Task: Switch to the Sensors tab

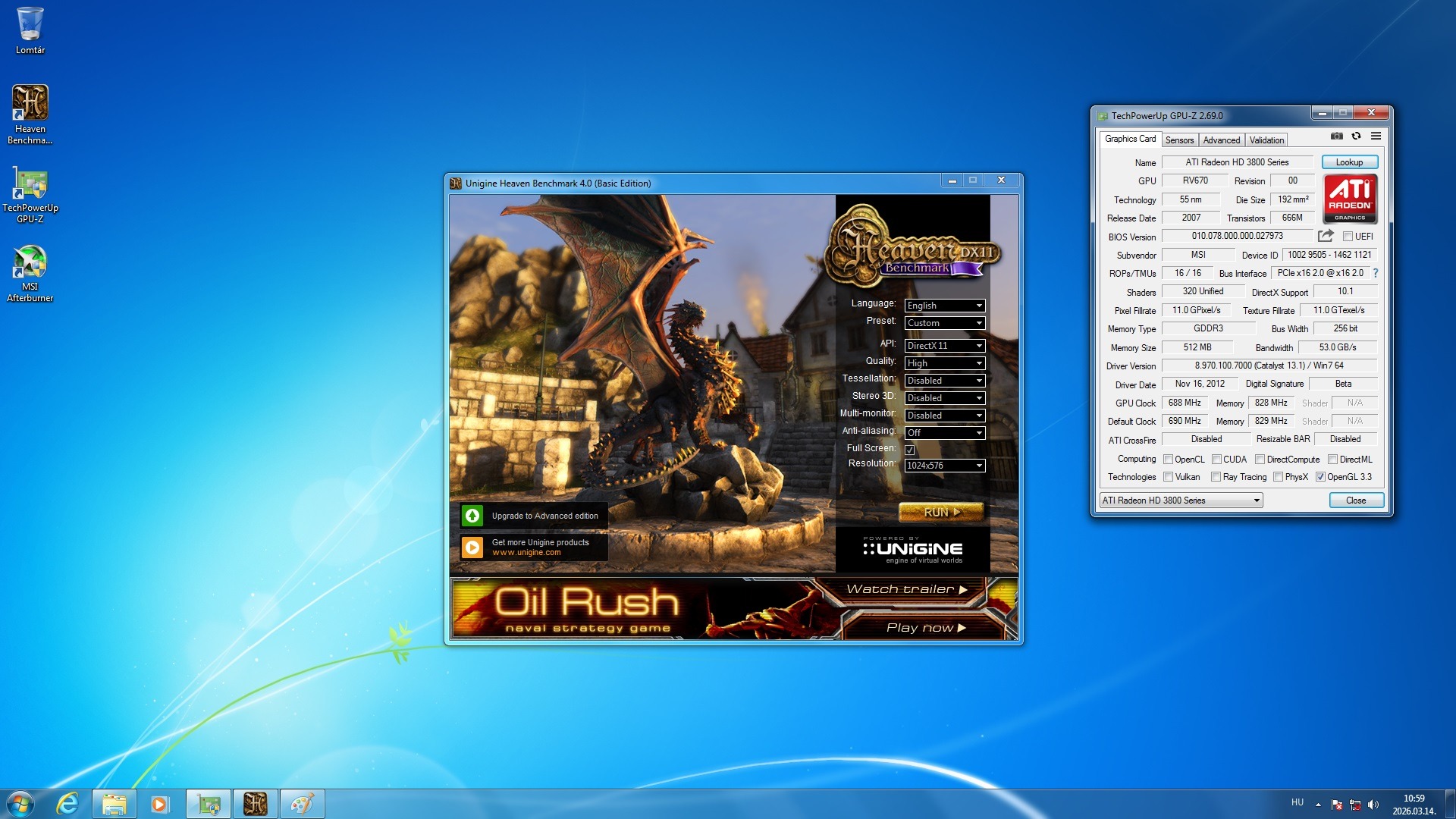Action: coord(1179,140)
